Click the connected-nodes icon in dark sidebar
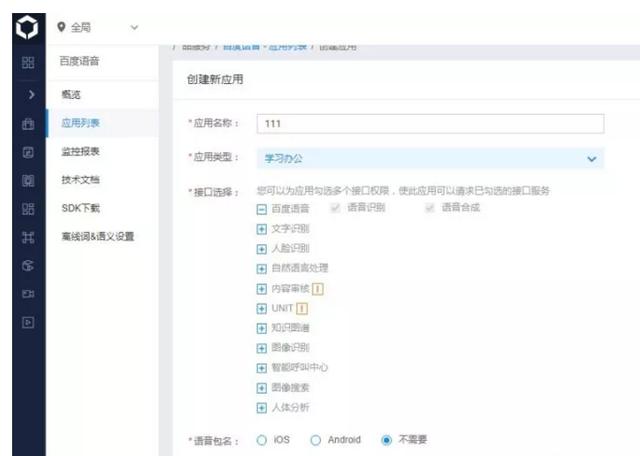Image resolution: width=640 pixels, height=456 pixels. [28, 237]
